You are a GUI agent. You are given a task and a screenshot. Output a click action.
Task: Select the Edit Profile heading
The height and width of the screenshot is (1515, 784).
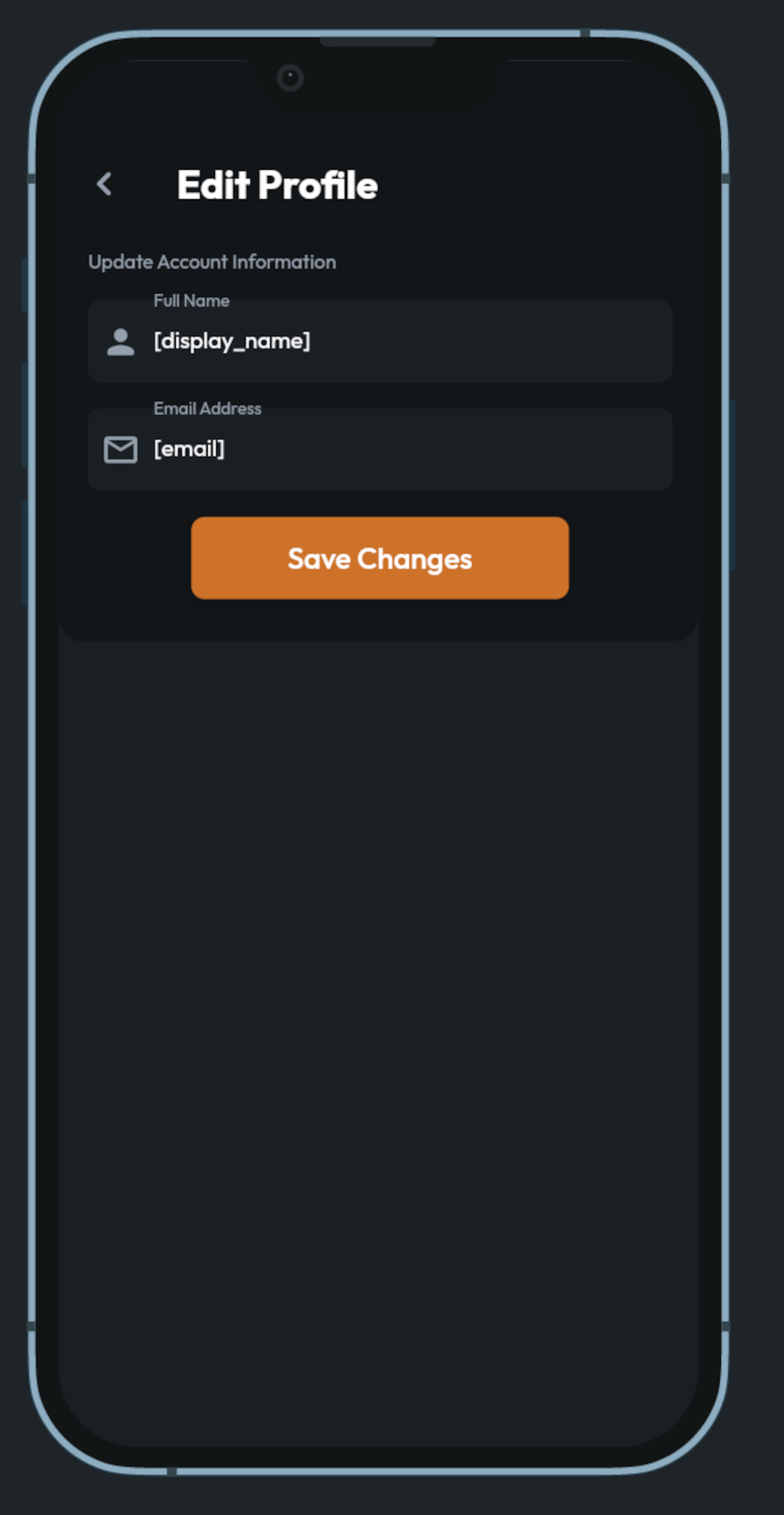pyautogui.click(x=277, y=184)
